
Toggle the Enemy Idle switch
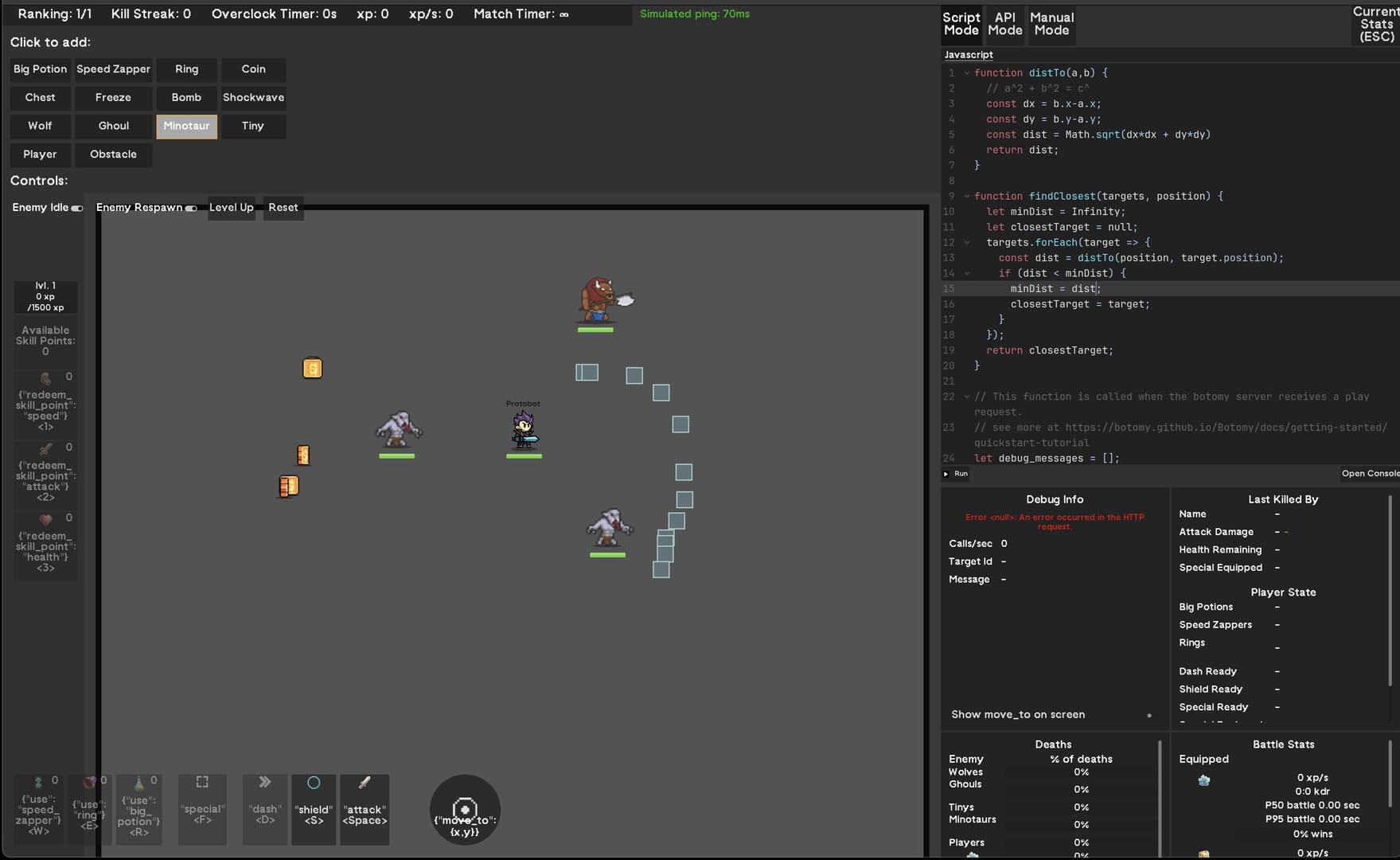click(76, 207)
